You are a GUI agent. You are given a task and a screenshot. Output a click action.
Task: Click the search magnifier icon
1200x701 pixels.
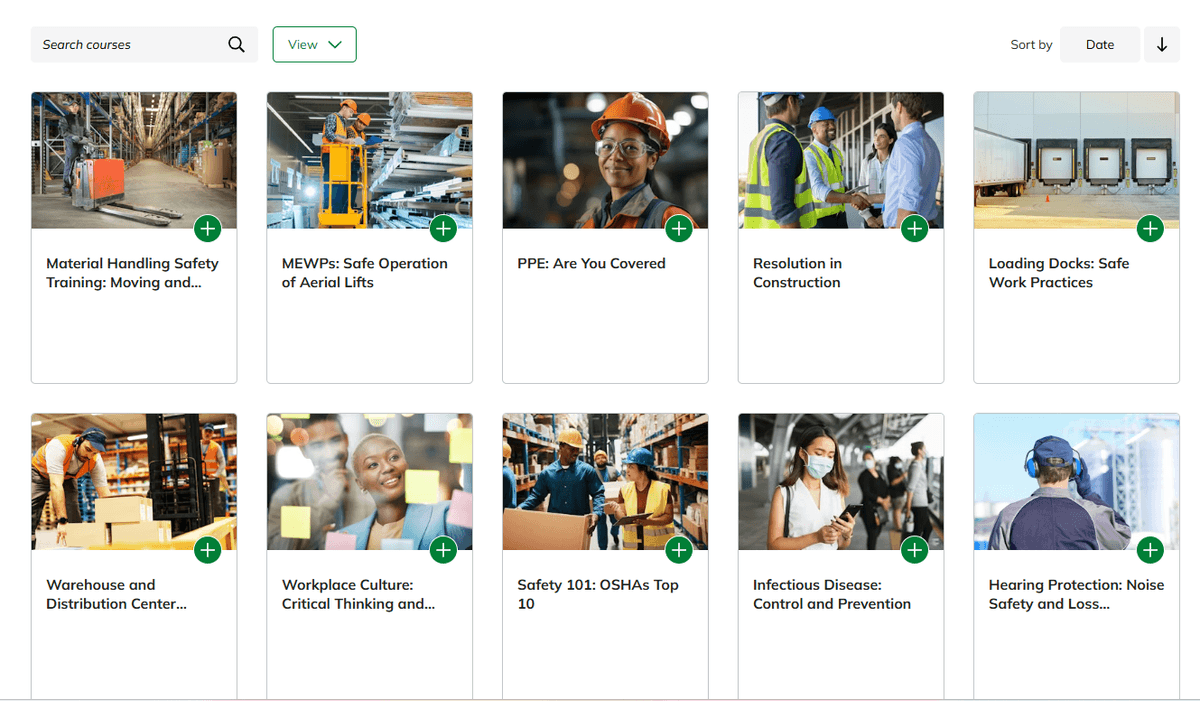(x=236, y=45)
